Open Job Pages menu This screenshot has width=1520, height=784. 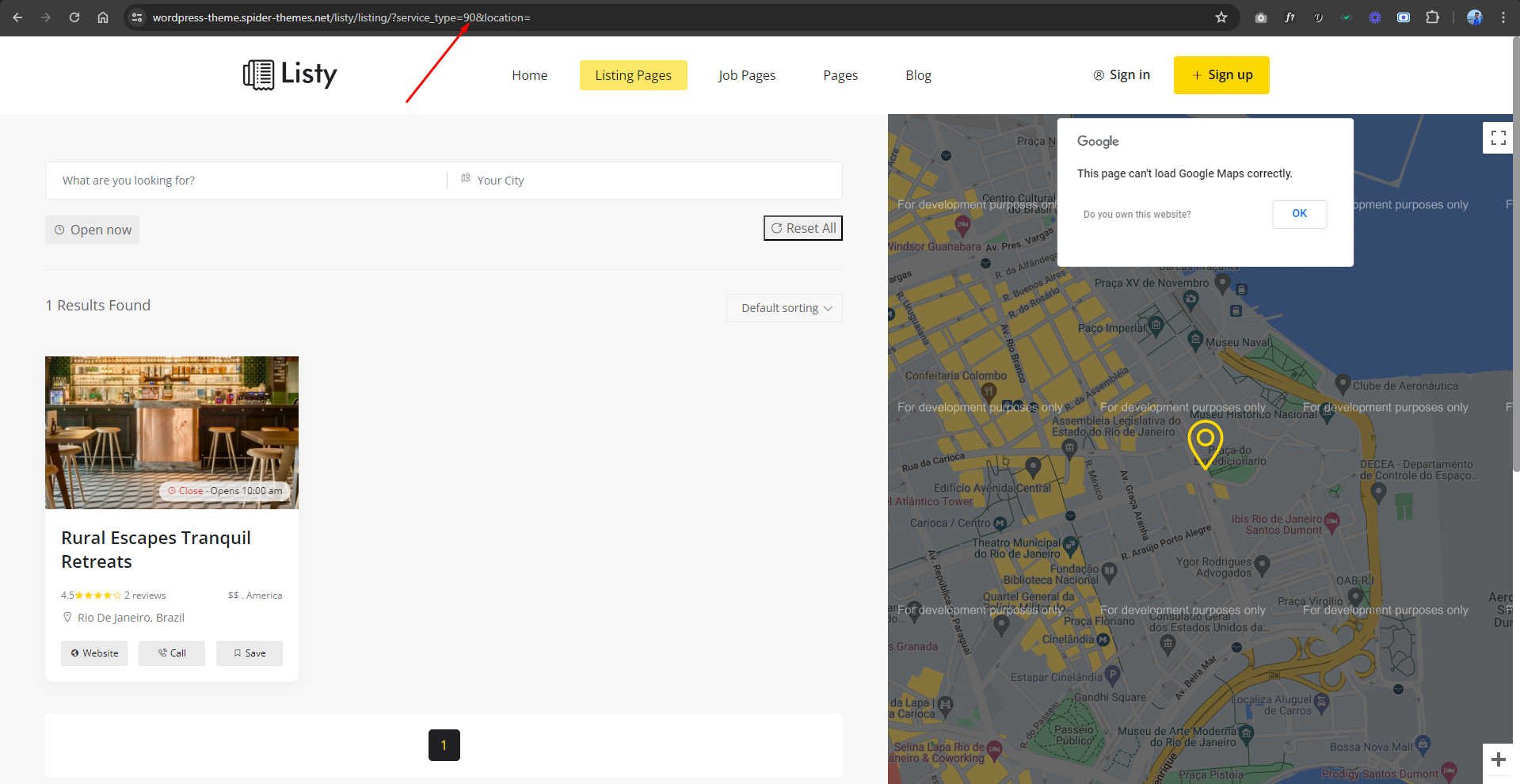tap(747, 75)
